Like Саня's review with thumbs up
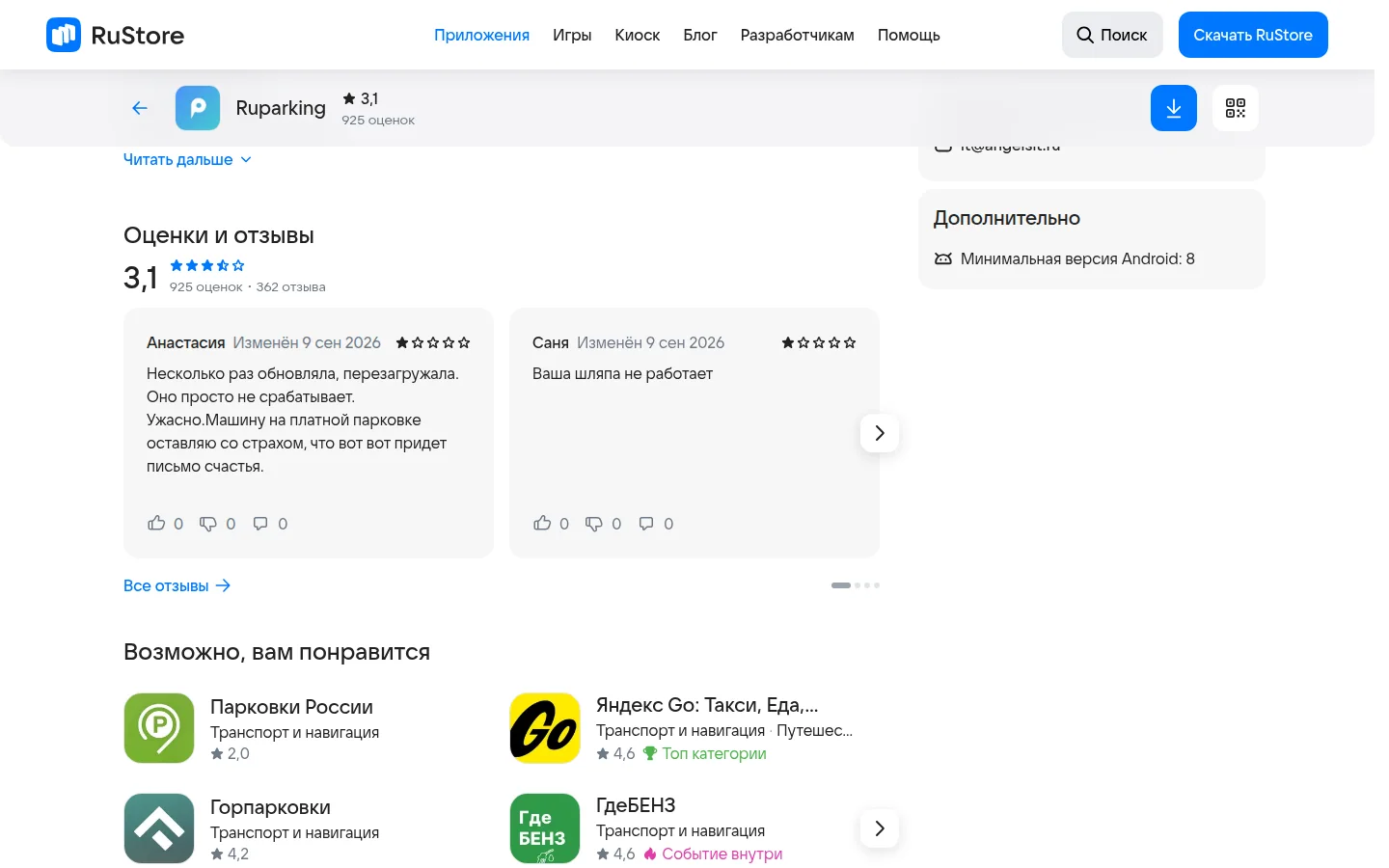Image resolution: width=1389 pixels, height=868 pixels. coord(542,524)
